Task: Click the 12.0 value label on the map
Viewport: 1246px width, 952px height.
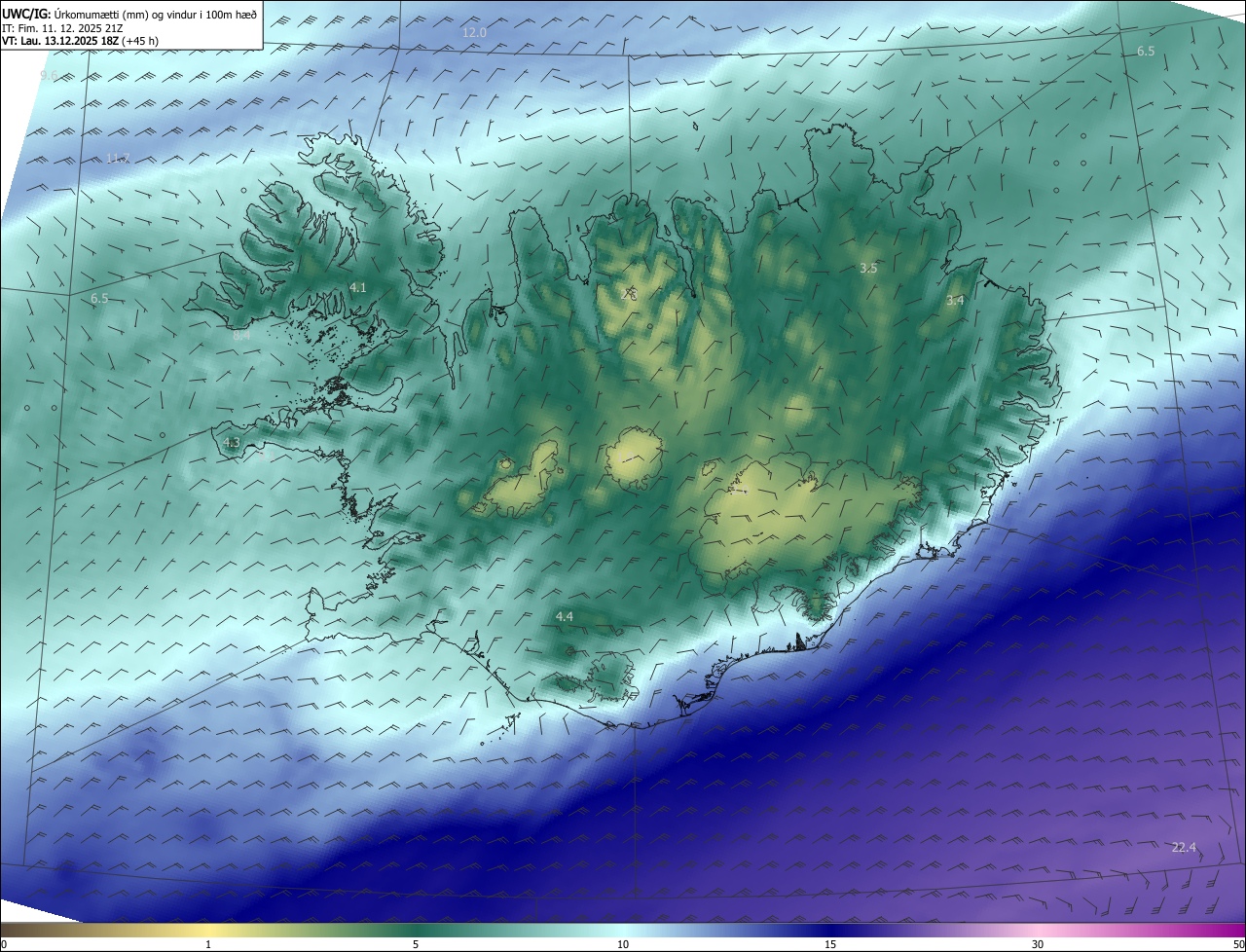Action: tap(474, 32)
